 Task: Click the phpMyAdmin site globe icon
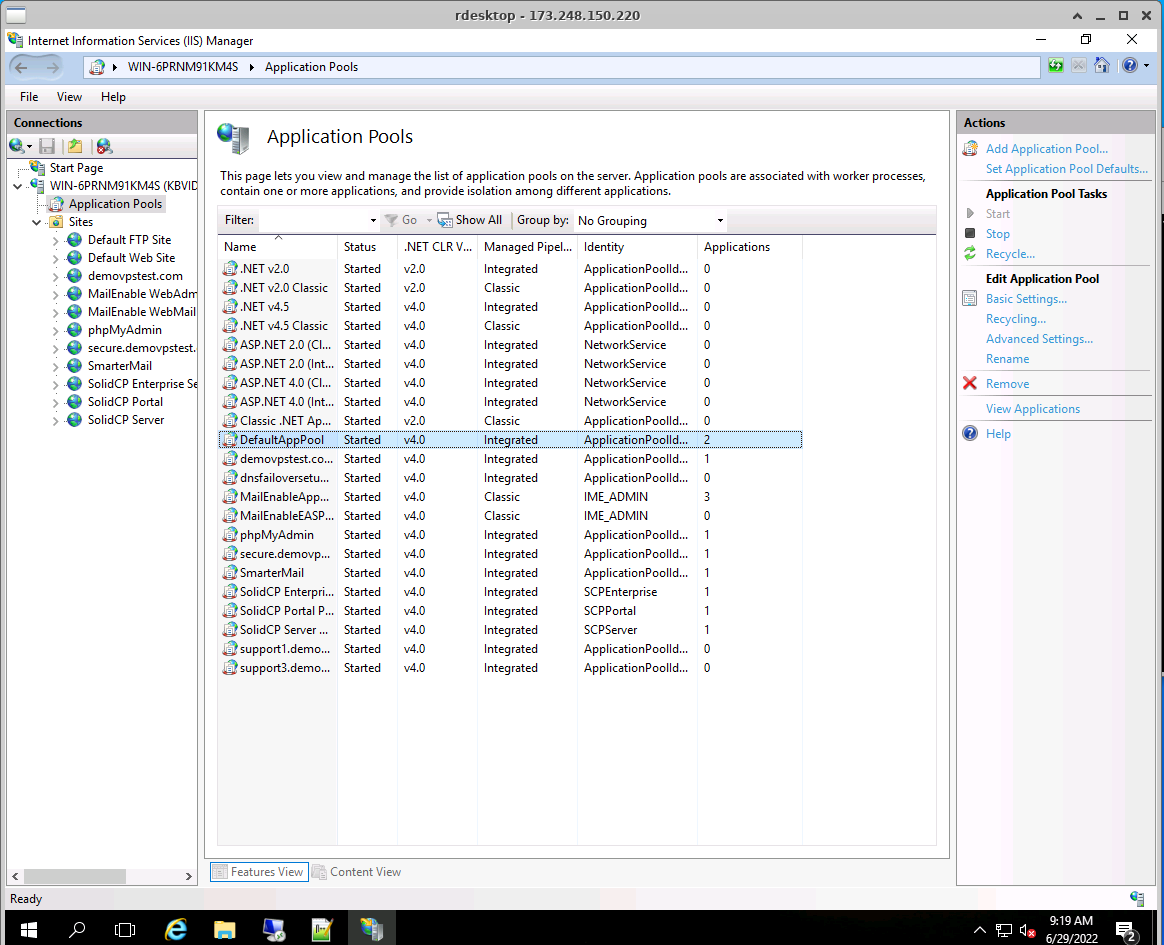74,330
